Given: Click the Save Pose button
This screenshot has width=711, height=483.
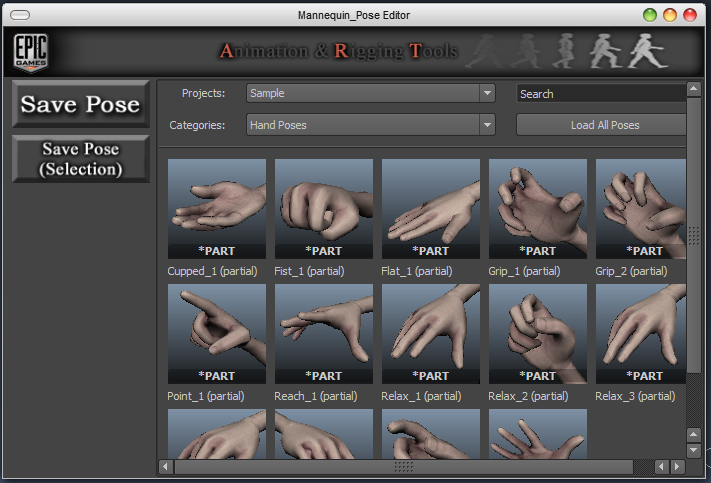Looking at the screenshot, I should pos(81,104).
